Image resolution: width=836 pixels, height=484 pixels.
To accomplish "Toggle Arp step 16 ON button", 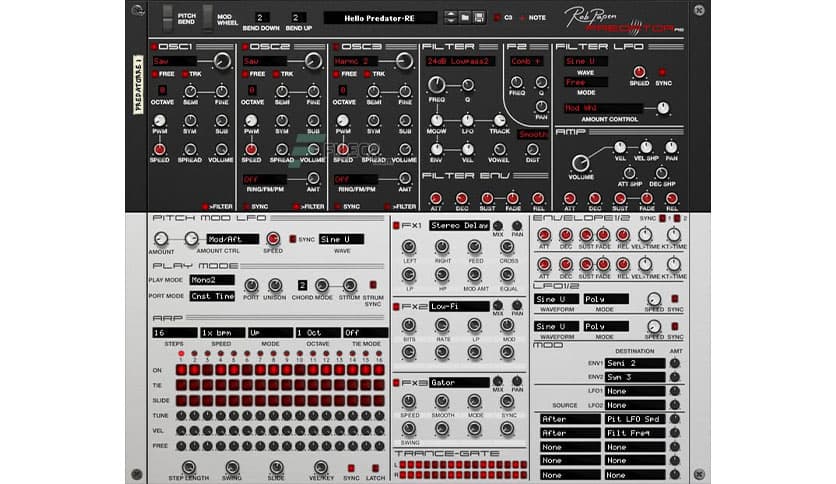I will 379,370.
